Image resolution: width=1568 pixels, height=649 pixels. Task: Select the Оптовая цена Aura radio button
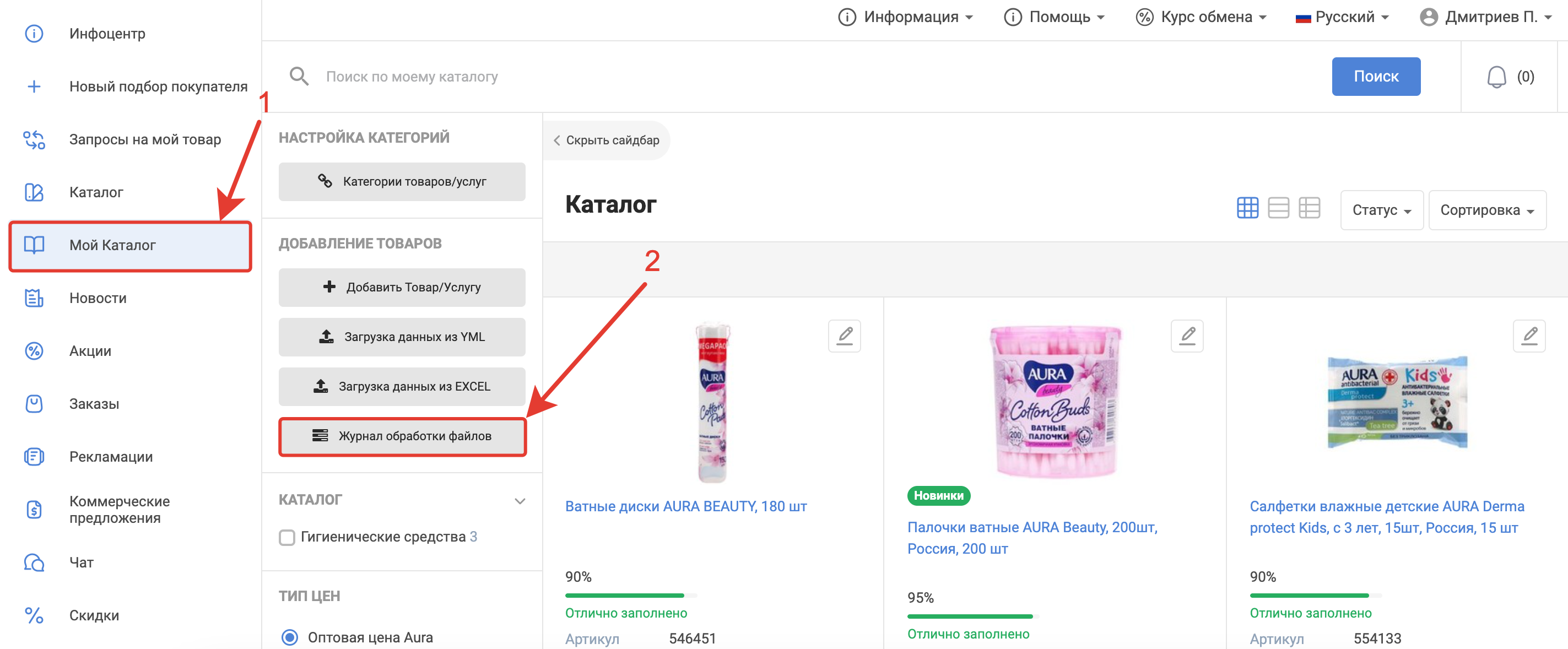click(x=290, y=637)
